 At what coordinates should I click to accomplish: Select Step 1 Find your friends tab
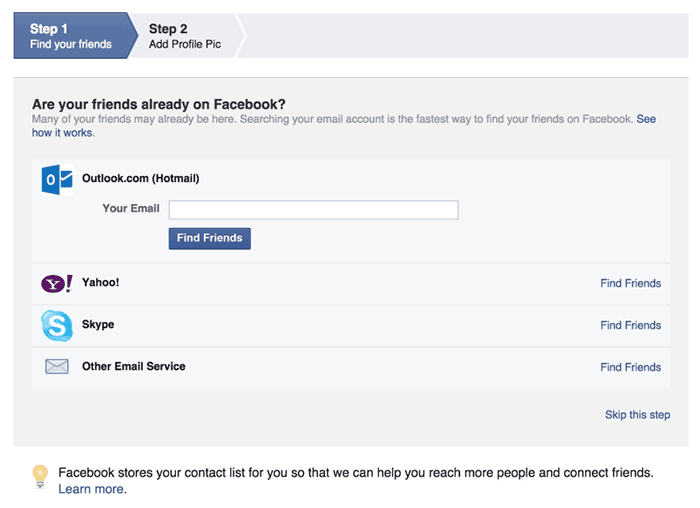pos(70,36)
